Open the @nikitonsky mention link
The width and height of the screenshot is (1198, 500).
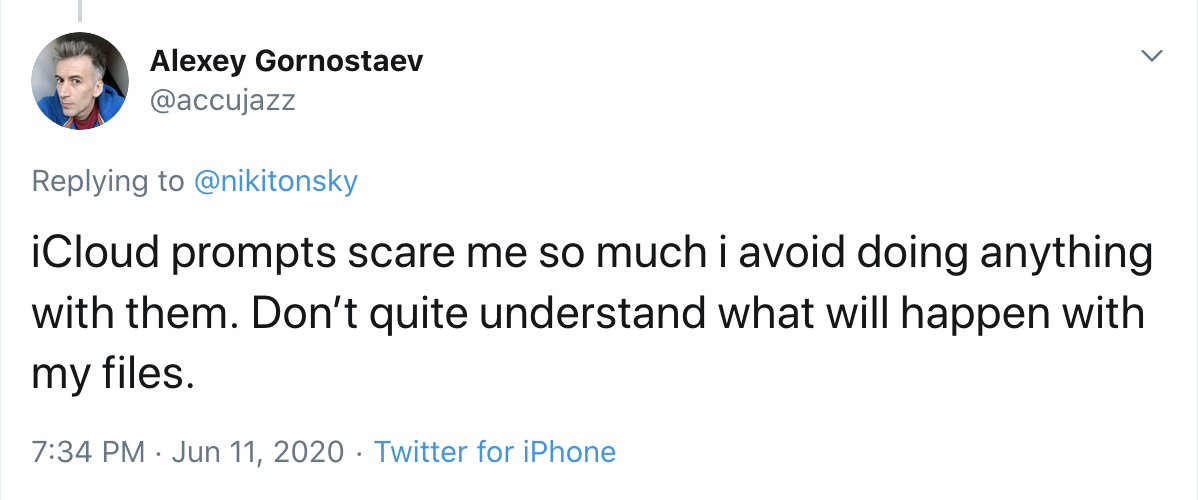[275, 181]
